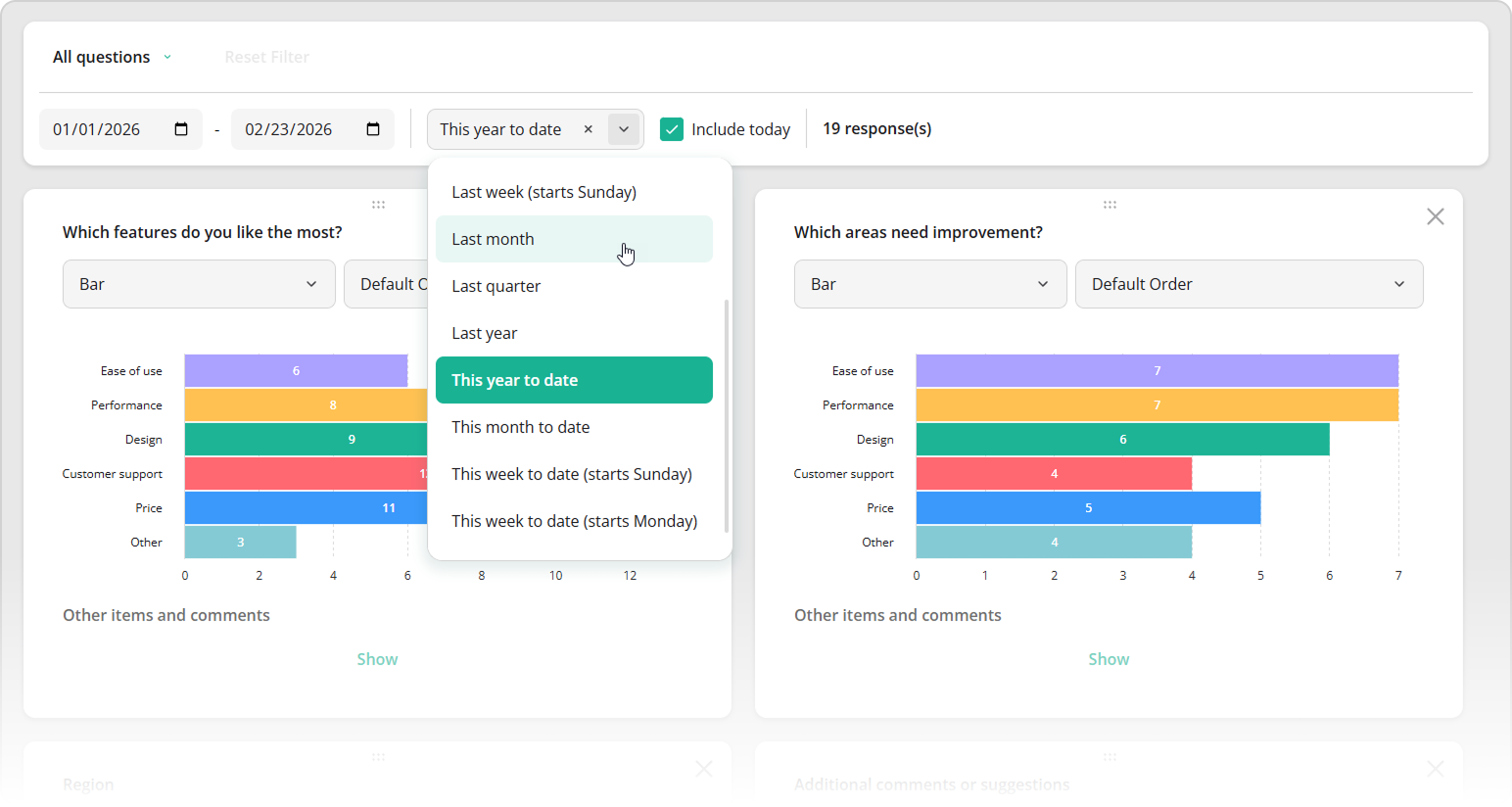1512x807 pixels.
Task: Remove the Region widget
Action: pos(703,769)
